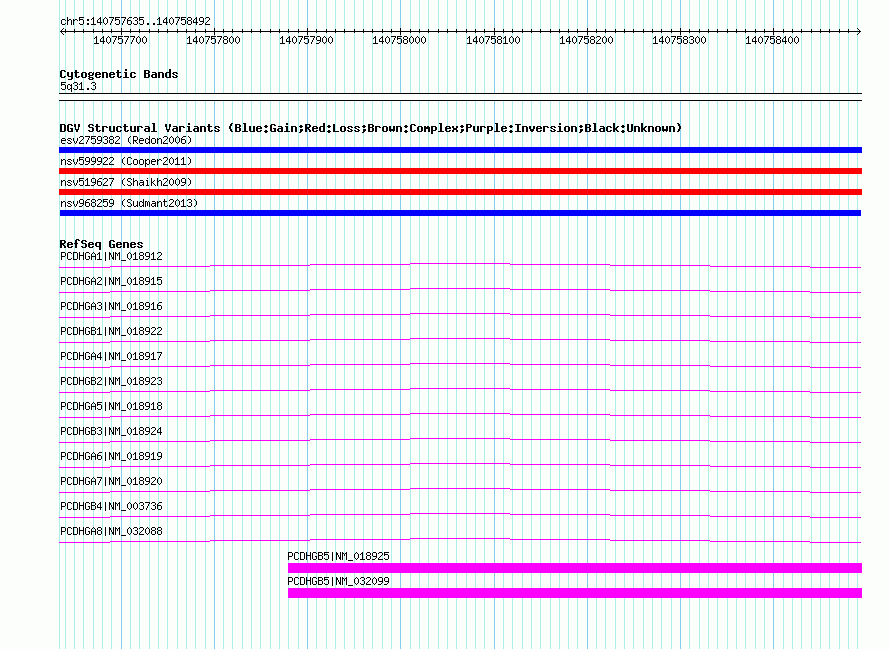Select the Cytogenetic Bands track title

(x=119, y=74)
